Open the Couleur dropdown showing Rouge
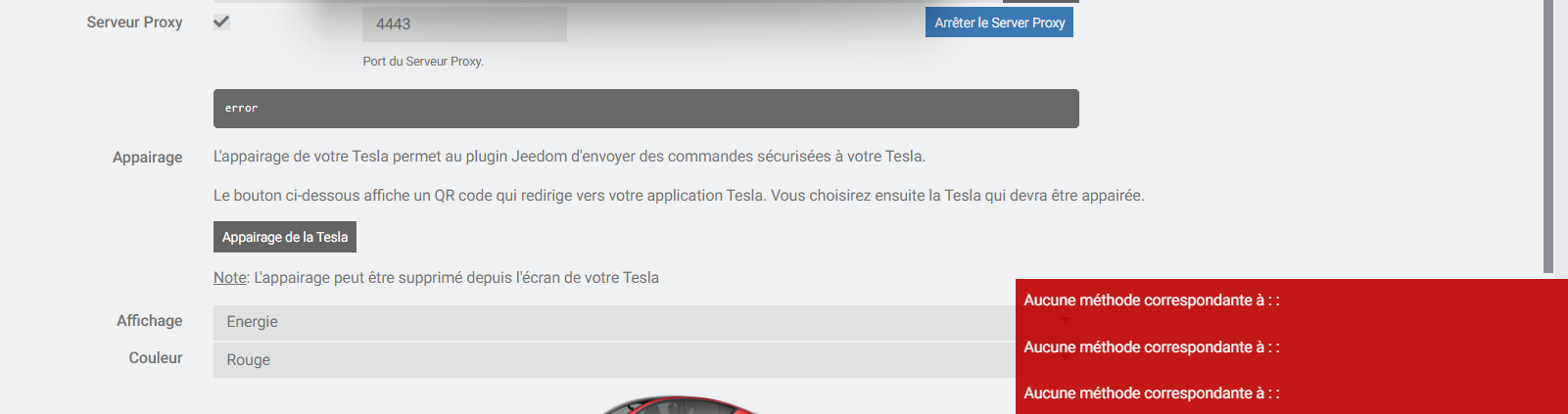Image resolution: width=1568 pixels, height=414 pixels. (x=614, y=360)
